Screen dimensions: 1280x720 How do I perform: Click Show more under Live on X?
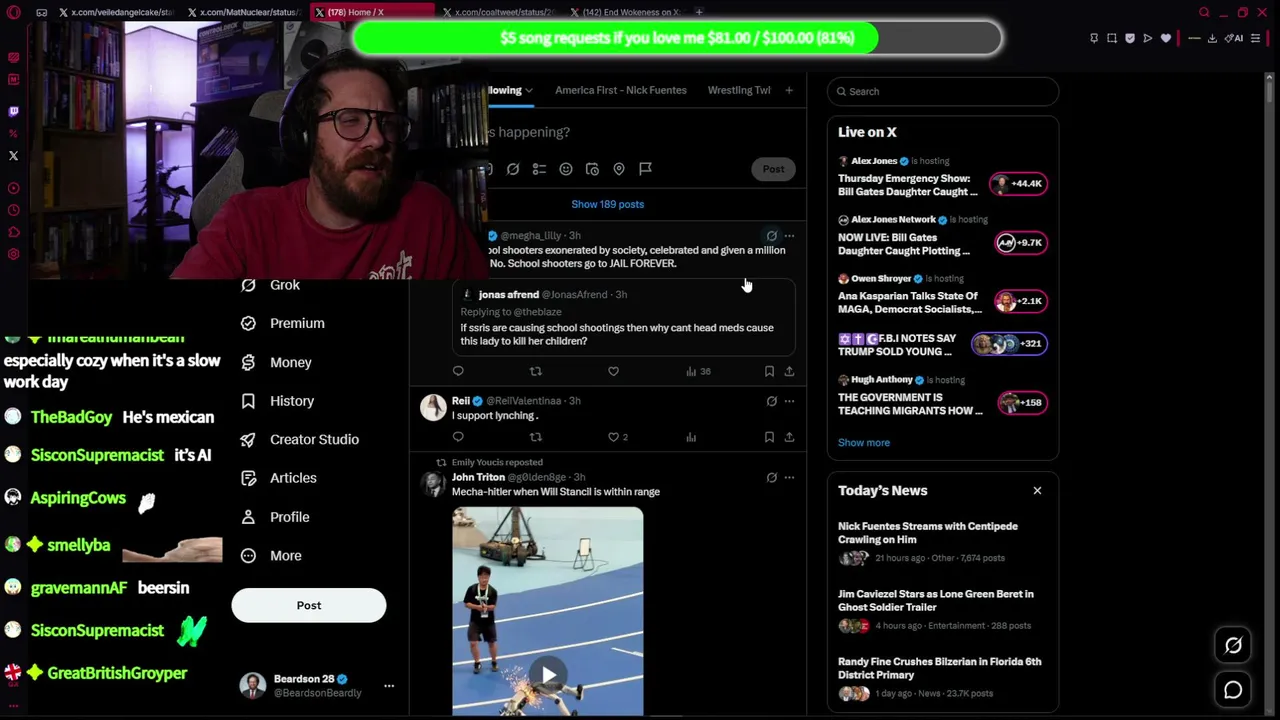[x=864, y=442]
